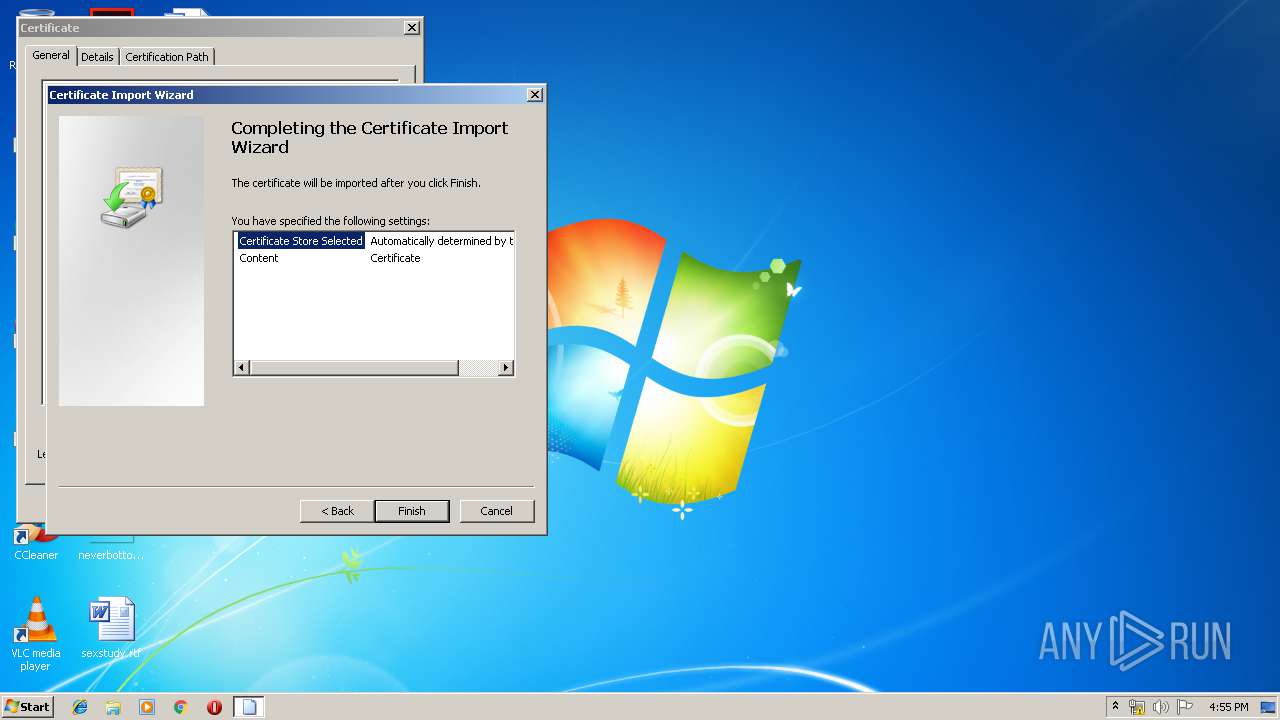Click the settings list left scroll arrow
The width and height of the screenshot is (1280, 720).
tap(241, 368)
